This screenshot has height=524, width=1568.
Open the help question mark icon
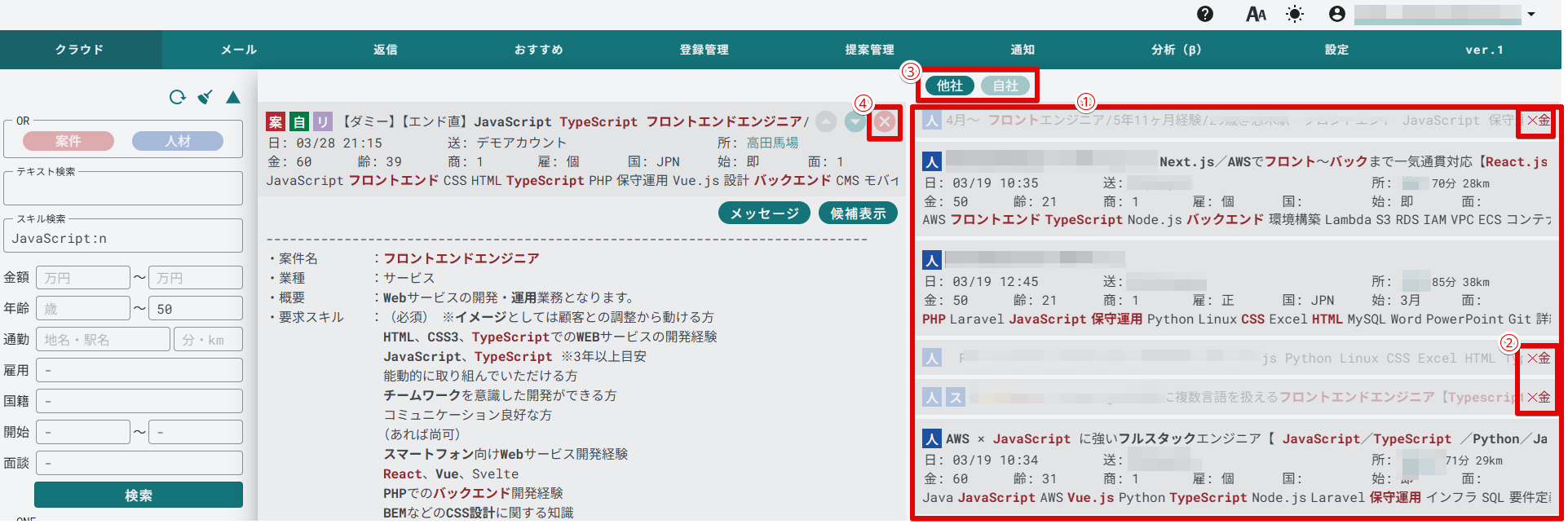pyautogui.click(x=1205, y=14)
